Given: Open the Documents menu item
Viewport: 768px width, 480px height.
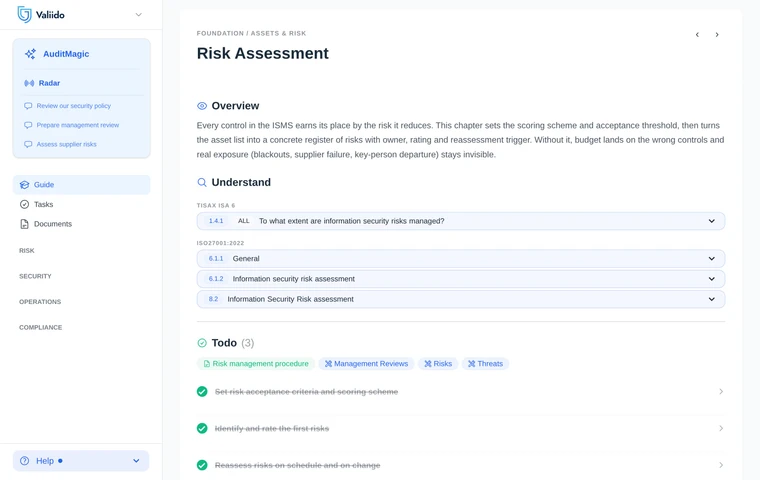Looking at the screenshot, I should pos(81,224).
